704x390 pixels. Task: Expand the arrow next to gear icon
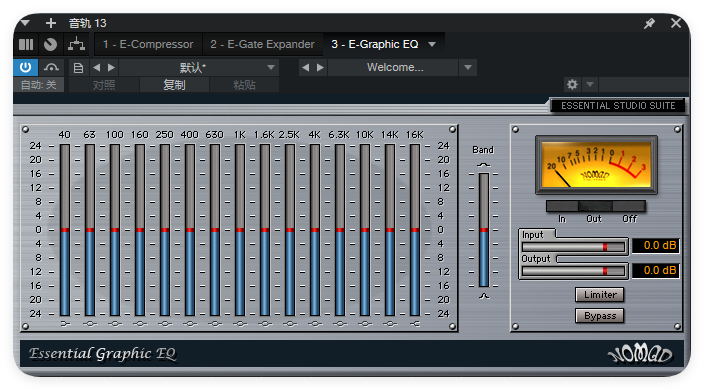(x=590, y=84)
